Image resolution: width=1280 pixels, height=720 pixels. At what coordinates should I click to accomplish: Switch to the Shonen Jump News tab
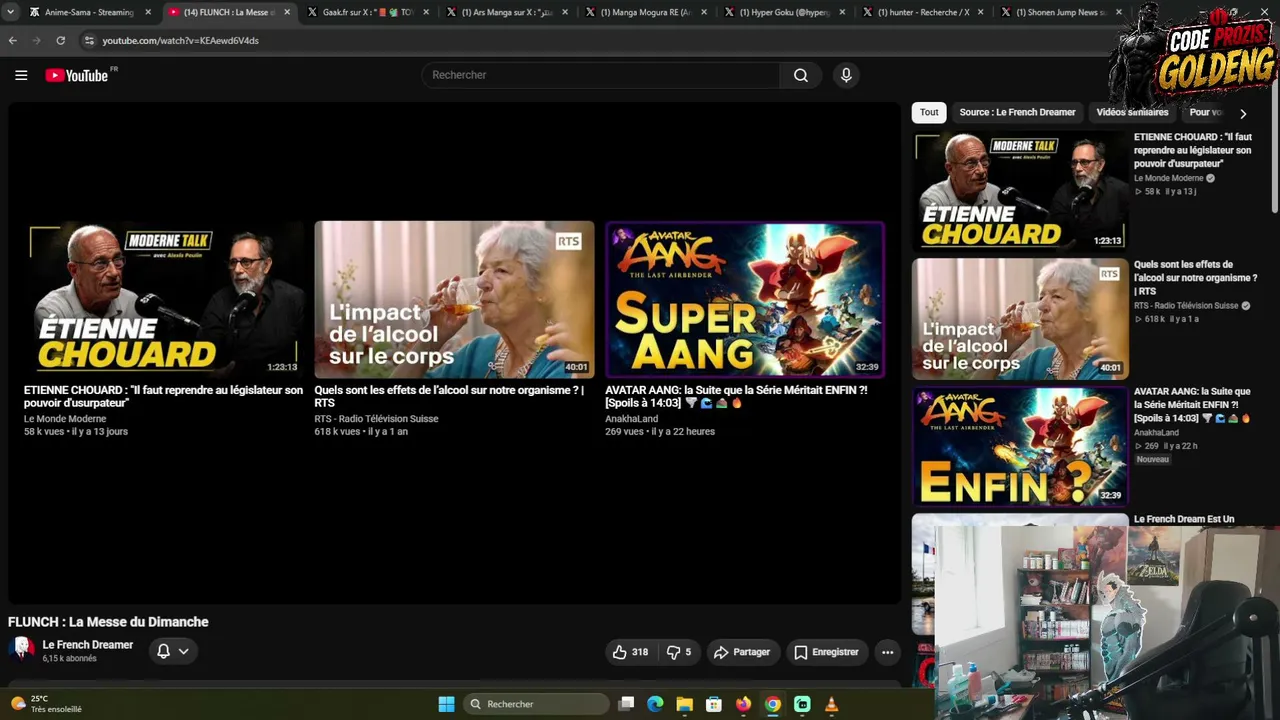click(x=1061, y=12)
